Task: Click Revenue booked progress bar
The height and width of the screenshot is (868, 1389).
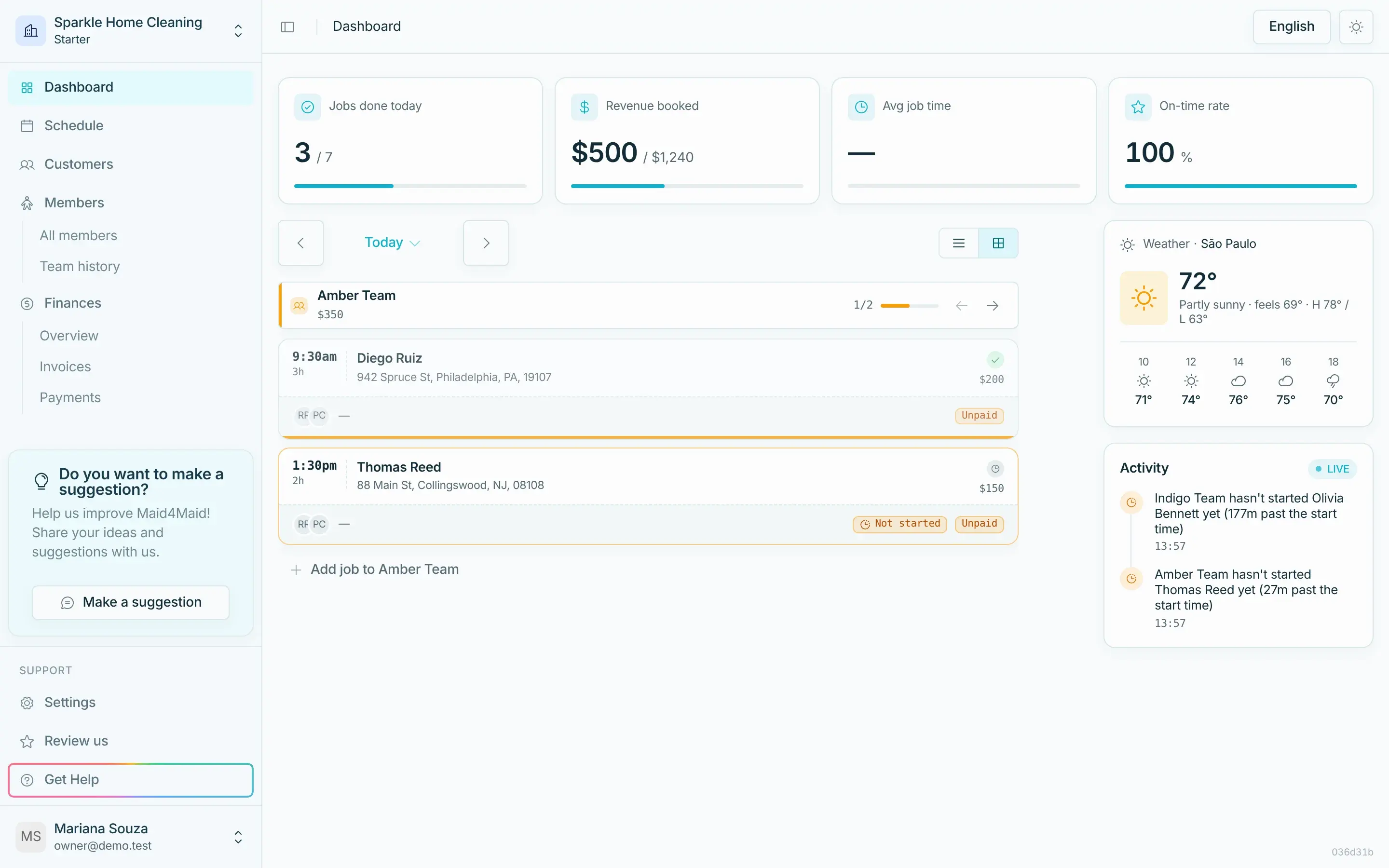Action: pyautogui.click(x=686, y=186)
